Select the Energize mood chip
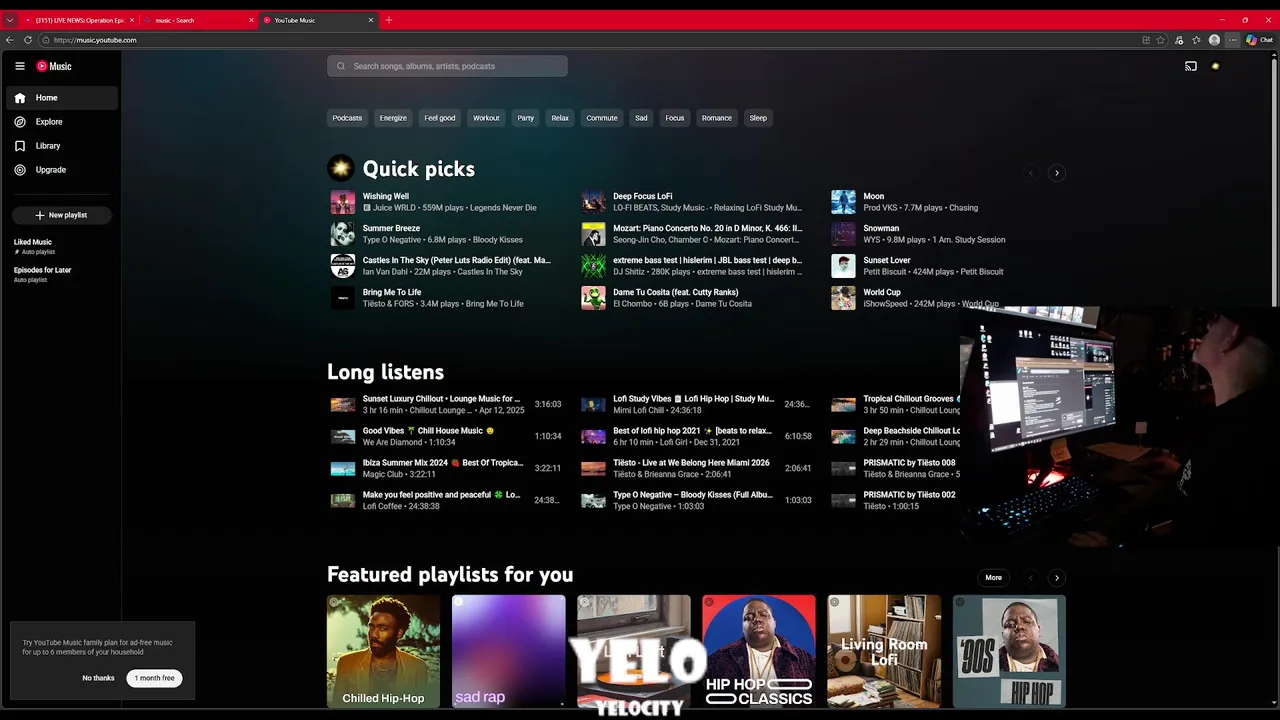The height and width of the screenshot is (720, 1280). pyautogui.click(x=393, y=118)
